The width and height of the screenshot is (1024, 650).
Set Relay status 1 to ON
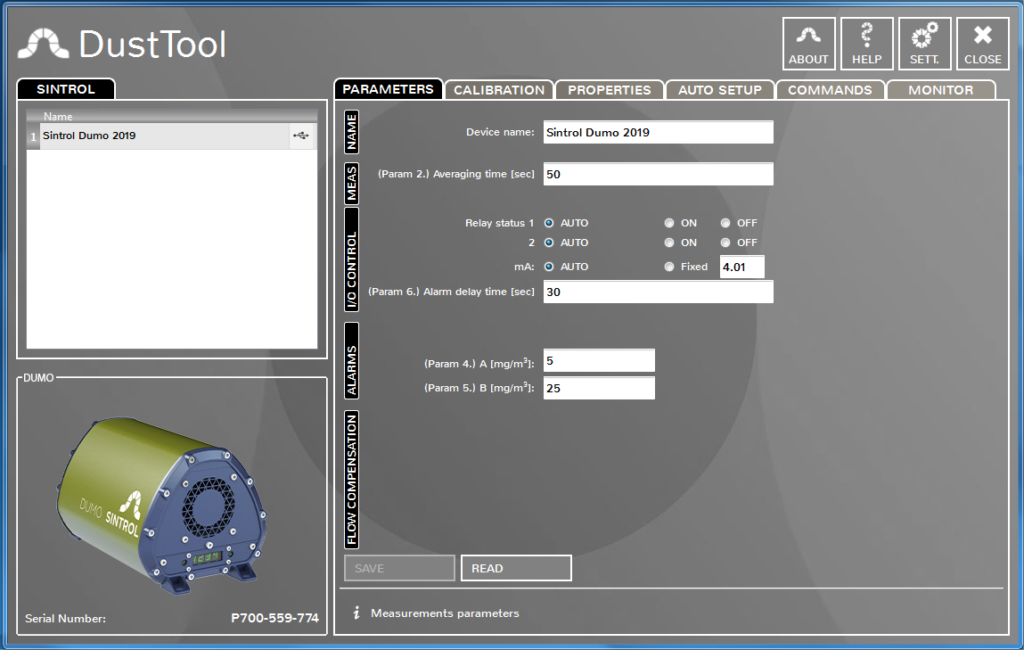669,223
